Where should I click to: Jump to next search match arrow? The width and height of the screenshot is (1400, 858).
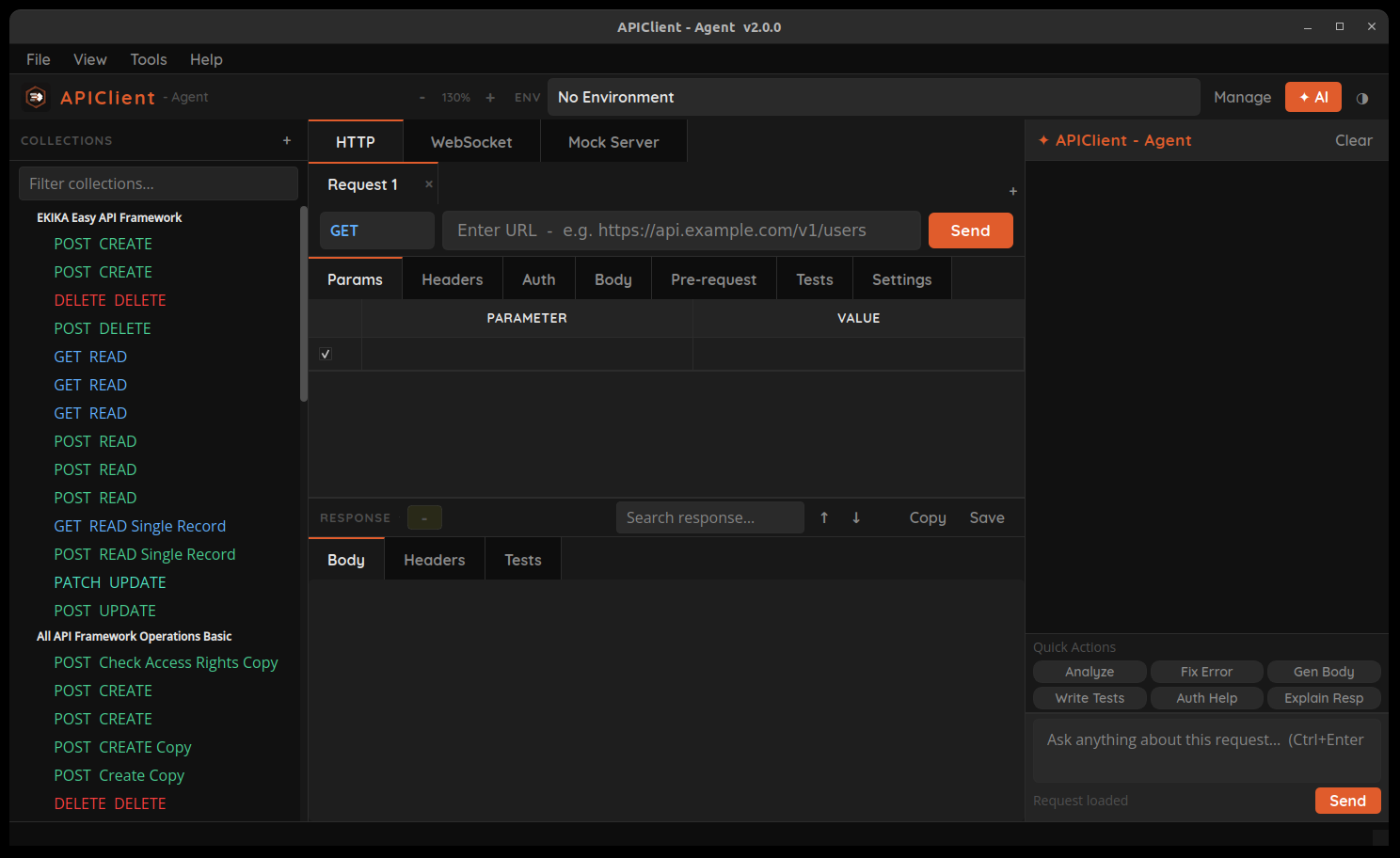coord(856,517)
